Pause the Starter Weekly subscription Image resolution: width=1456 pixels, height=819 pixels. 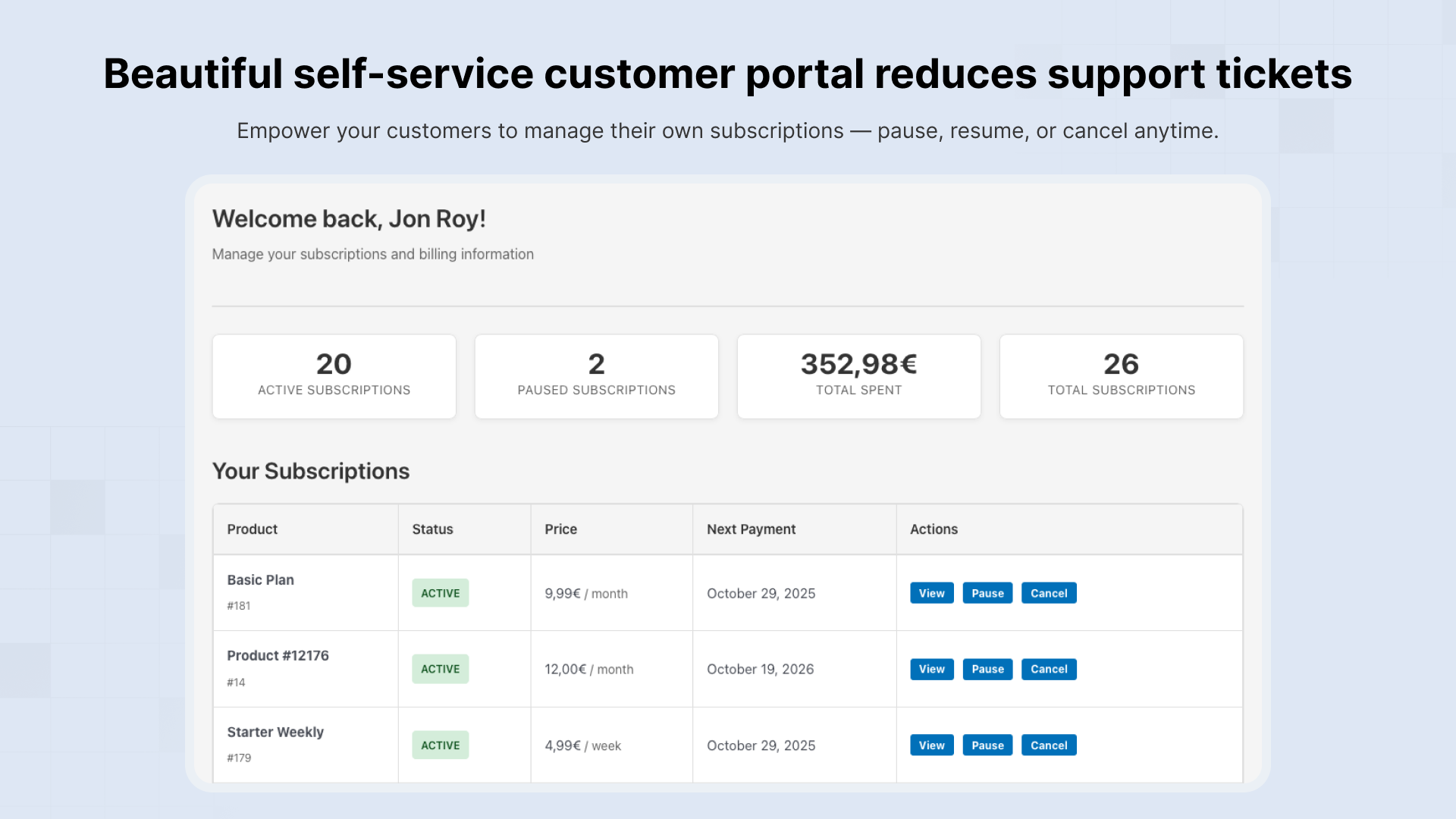pos(987,745)
